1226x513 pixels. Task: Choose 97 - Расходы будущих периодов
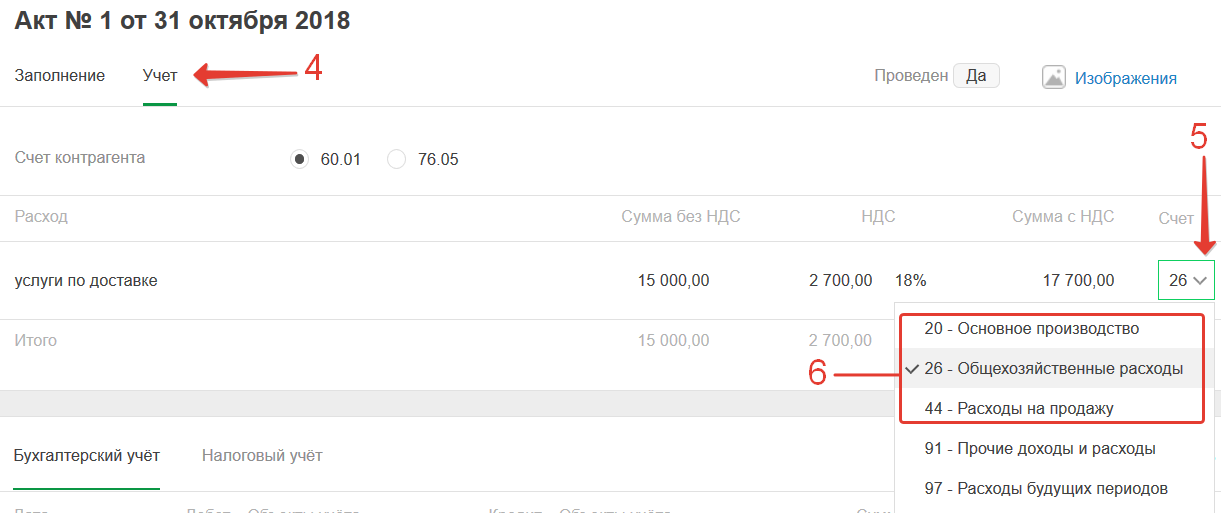pyautogui.click(x=1046, y=489)
